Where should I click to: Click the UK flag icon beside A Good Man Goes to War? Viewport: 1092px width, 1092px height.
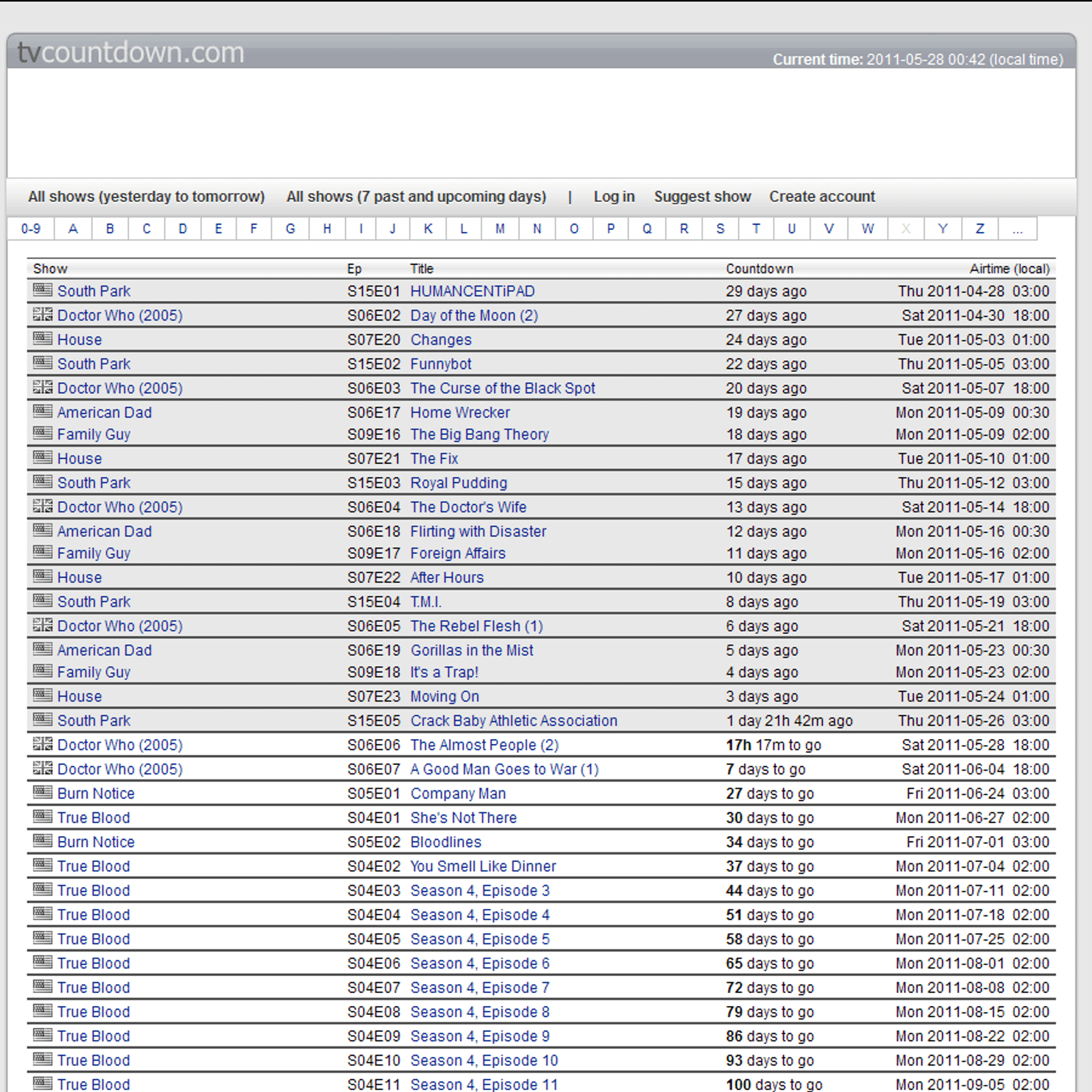point(42,768)
